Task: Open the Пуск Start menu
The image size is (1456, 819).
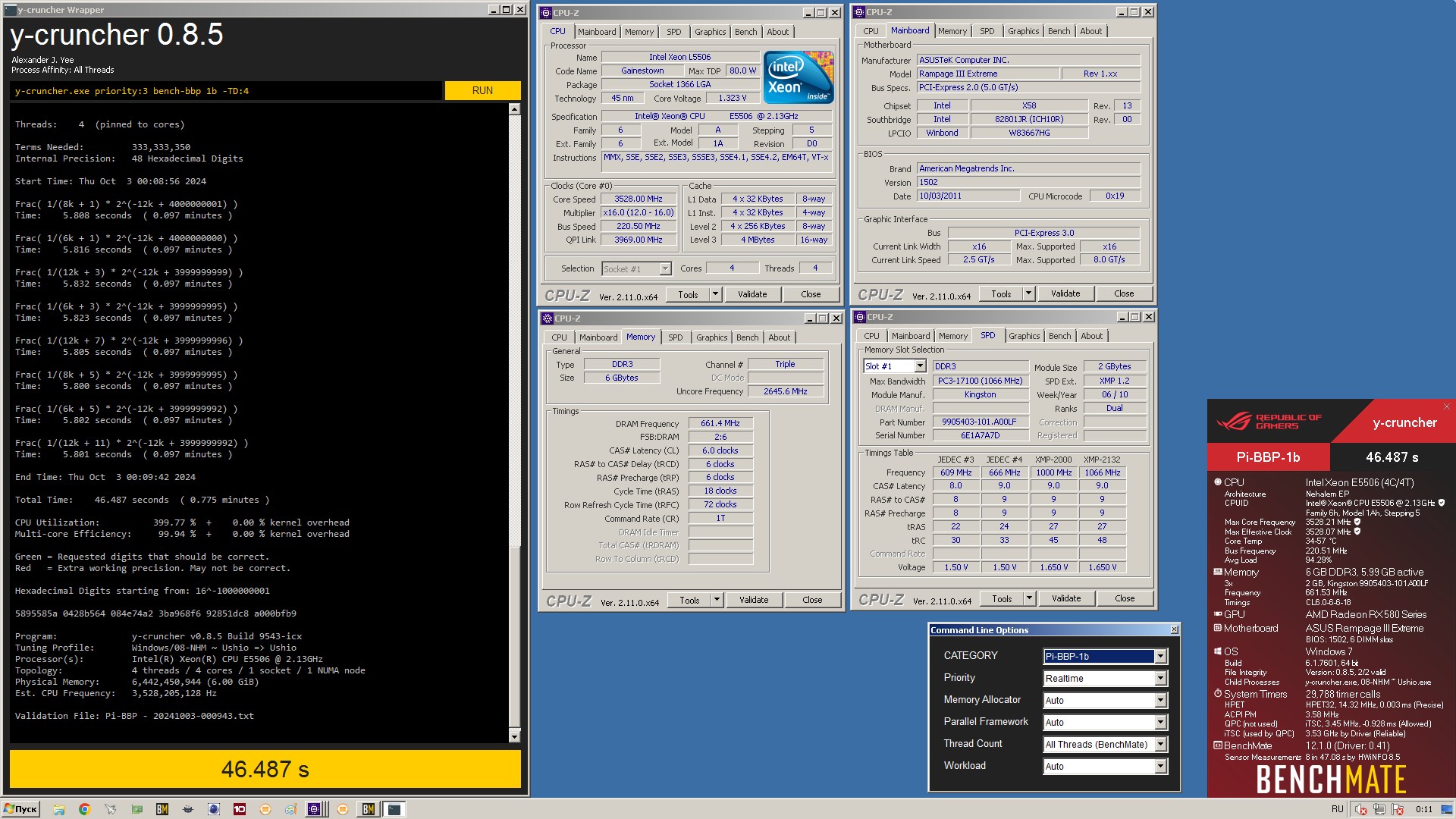Action: 20,809
